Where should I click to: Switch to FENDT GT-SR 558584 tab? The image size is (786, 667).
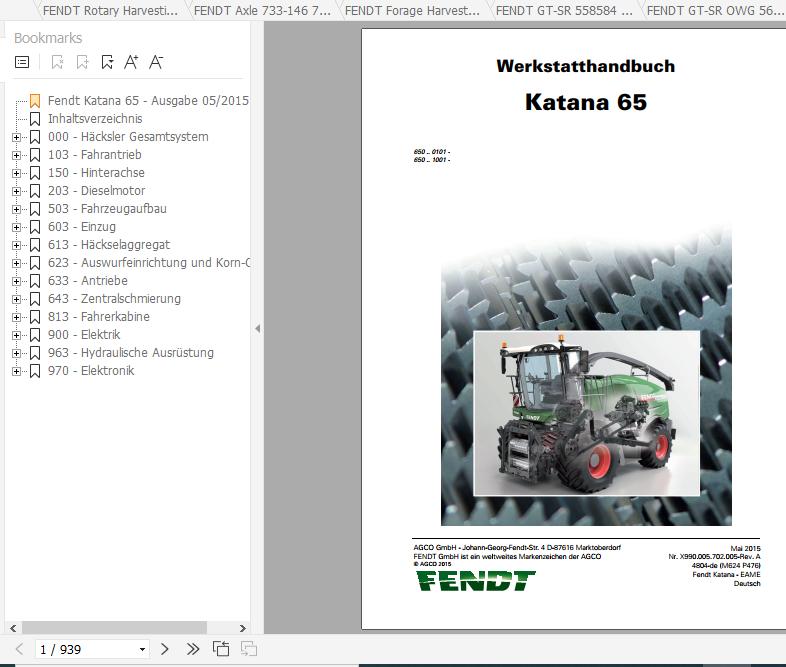point(564,11)
